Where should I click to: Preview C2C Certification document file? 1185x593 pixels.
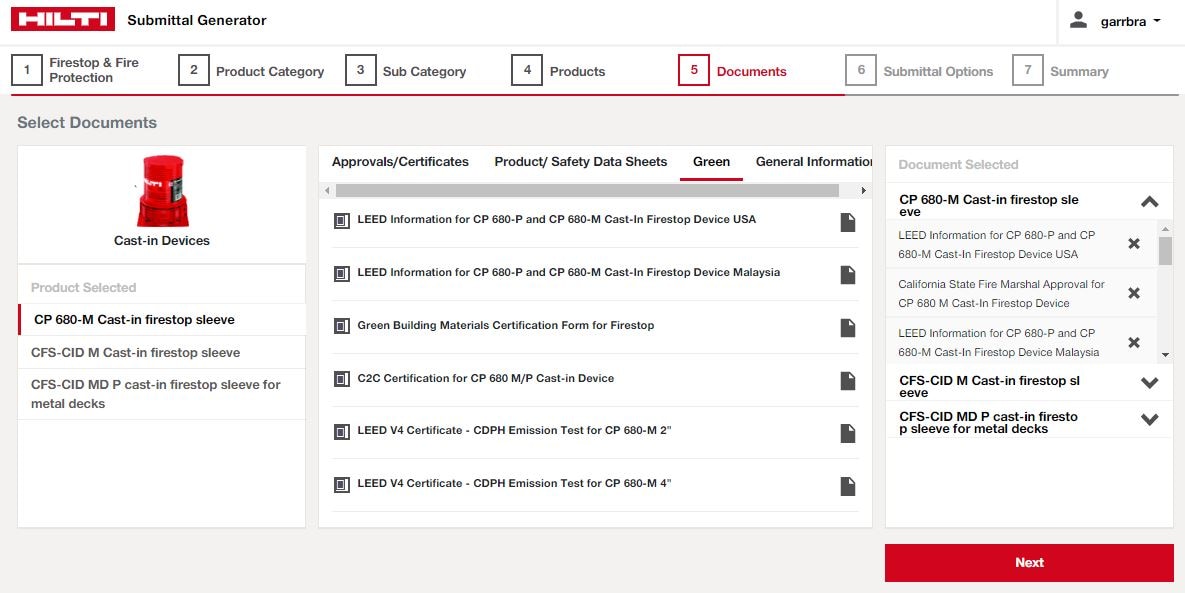848,381
